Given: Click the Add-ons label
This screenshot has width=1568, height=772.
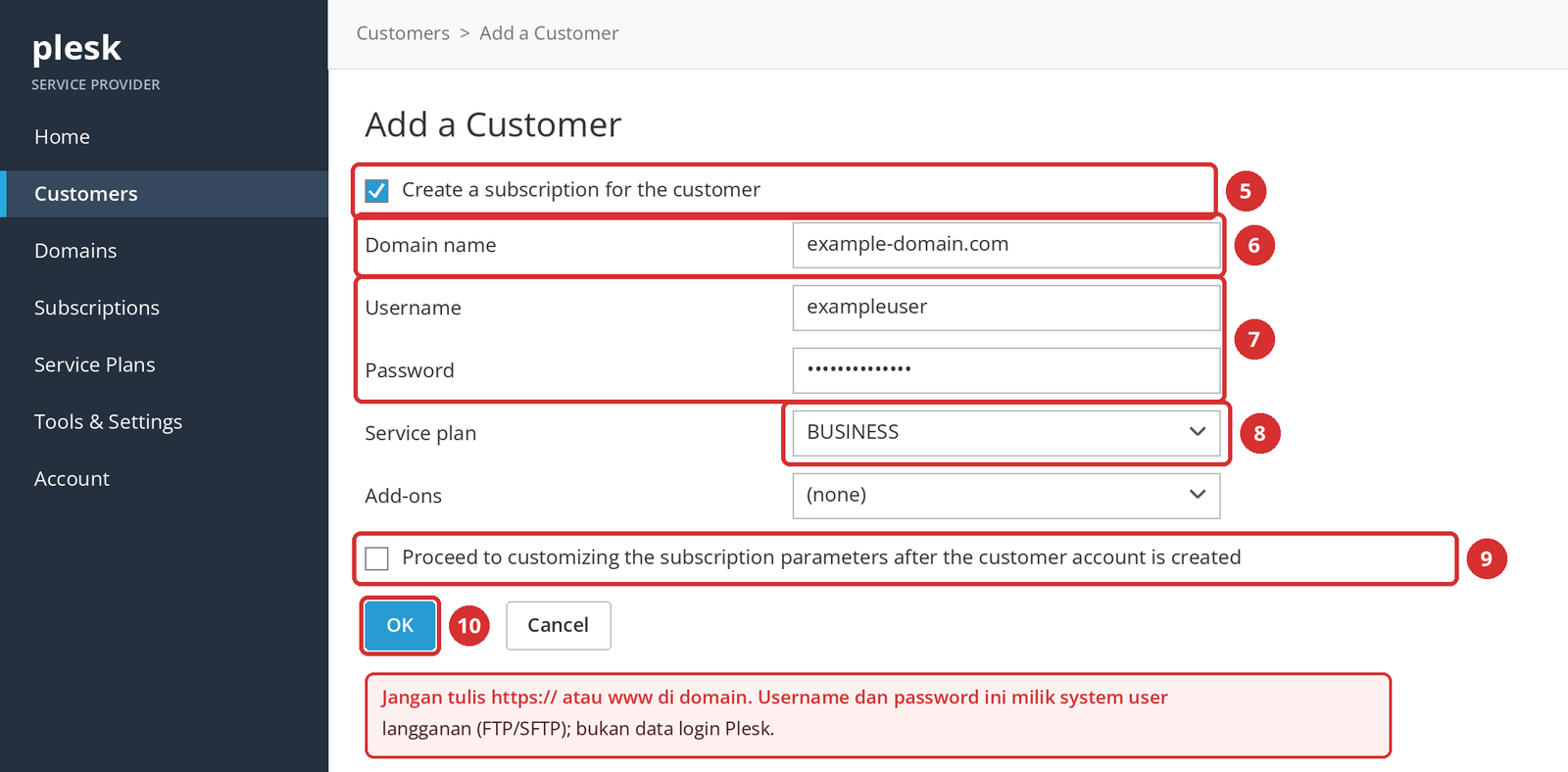Looking at the screenshot, I should click(403, 497).
